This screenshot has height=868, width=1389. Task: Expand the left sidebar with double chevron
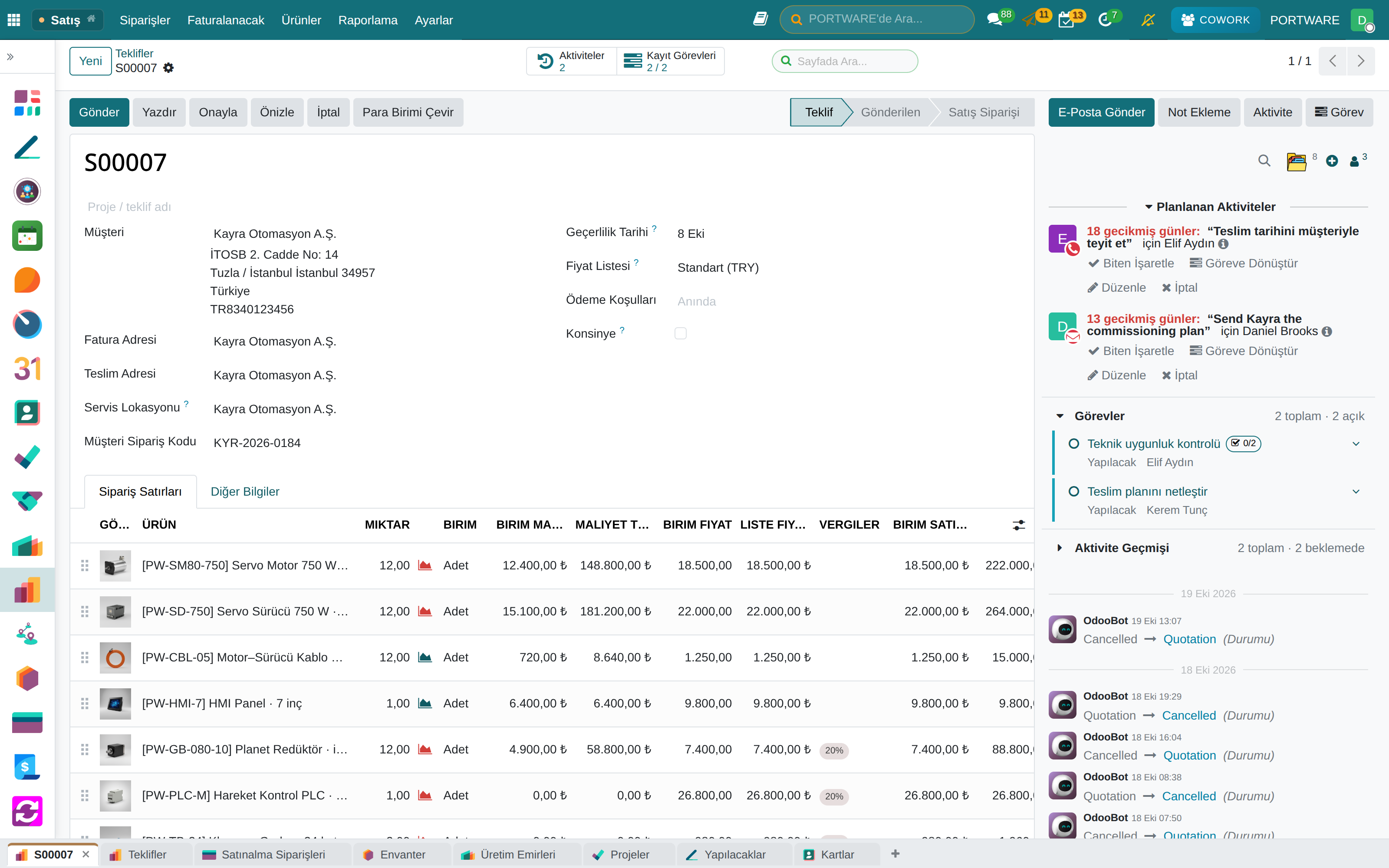pos(10,57)
